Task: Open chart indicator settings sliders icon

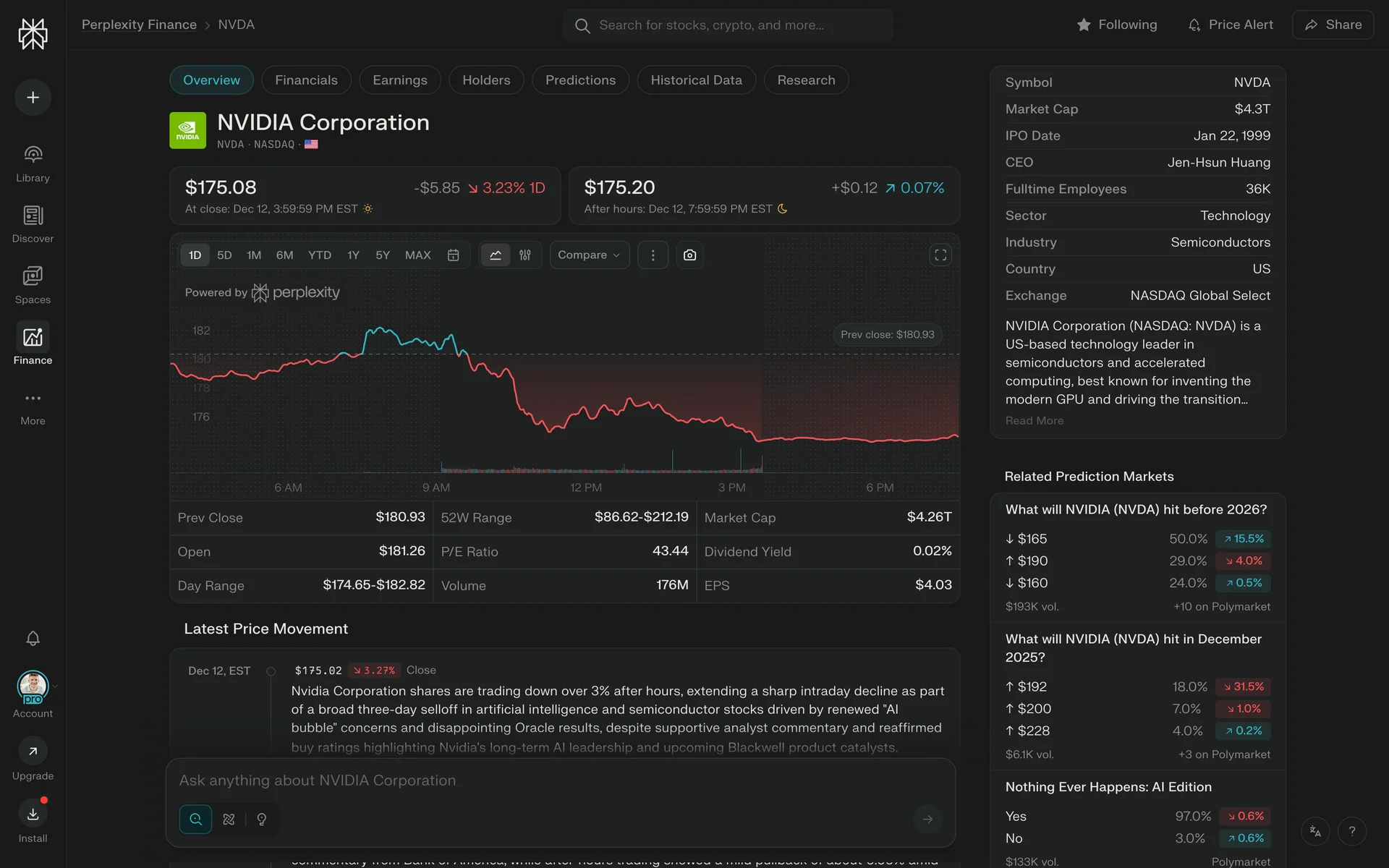Action: (525, 255)
